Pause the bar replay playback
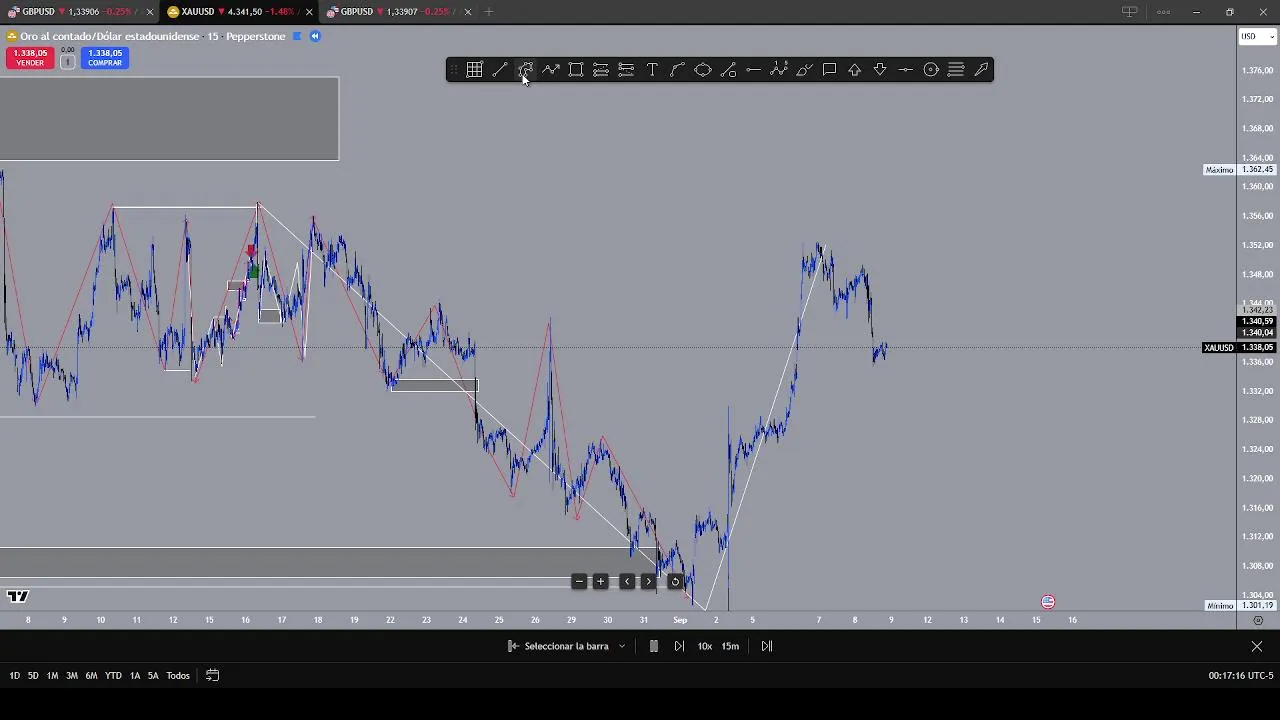This screenshot has height=720, width=1280. [x=653, y=646]
